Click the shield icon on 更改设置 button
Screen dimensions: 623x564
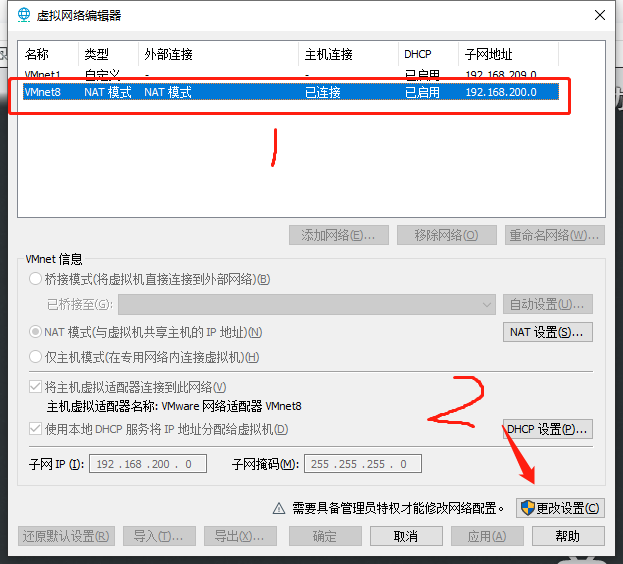click(528, 508)
